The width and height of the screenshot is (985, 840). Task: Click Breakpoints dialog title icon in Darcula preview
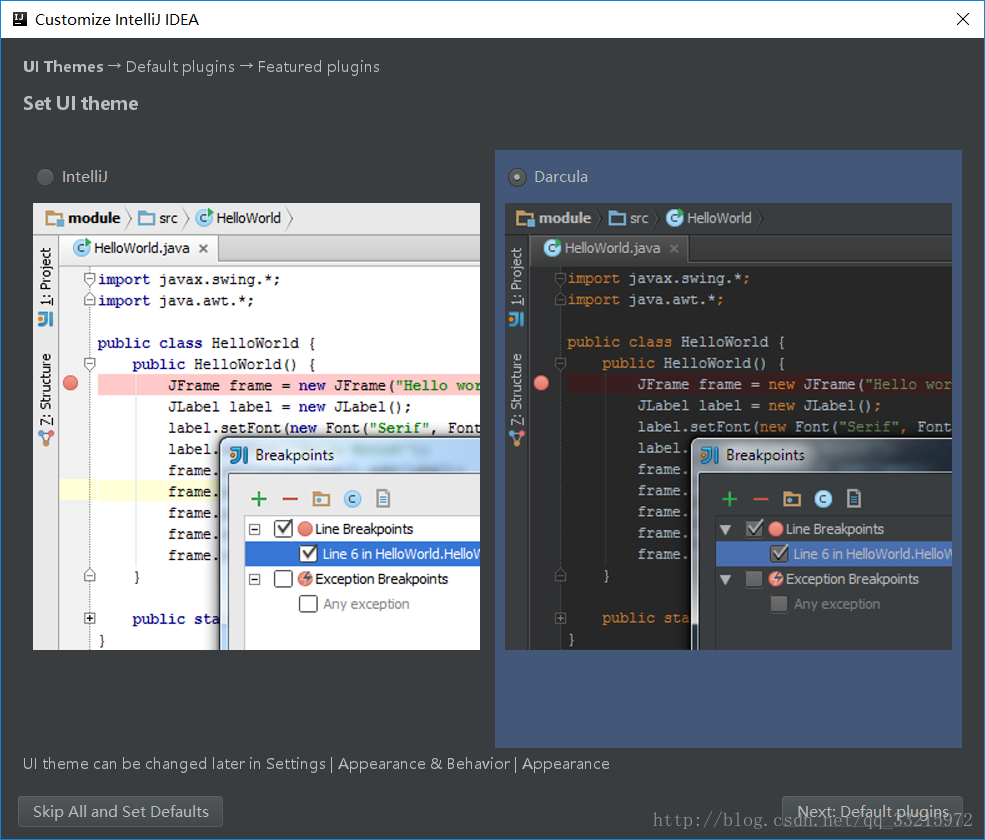tap(710, 455)
